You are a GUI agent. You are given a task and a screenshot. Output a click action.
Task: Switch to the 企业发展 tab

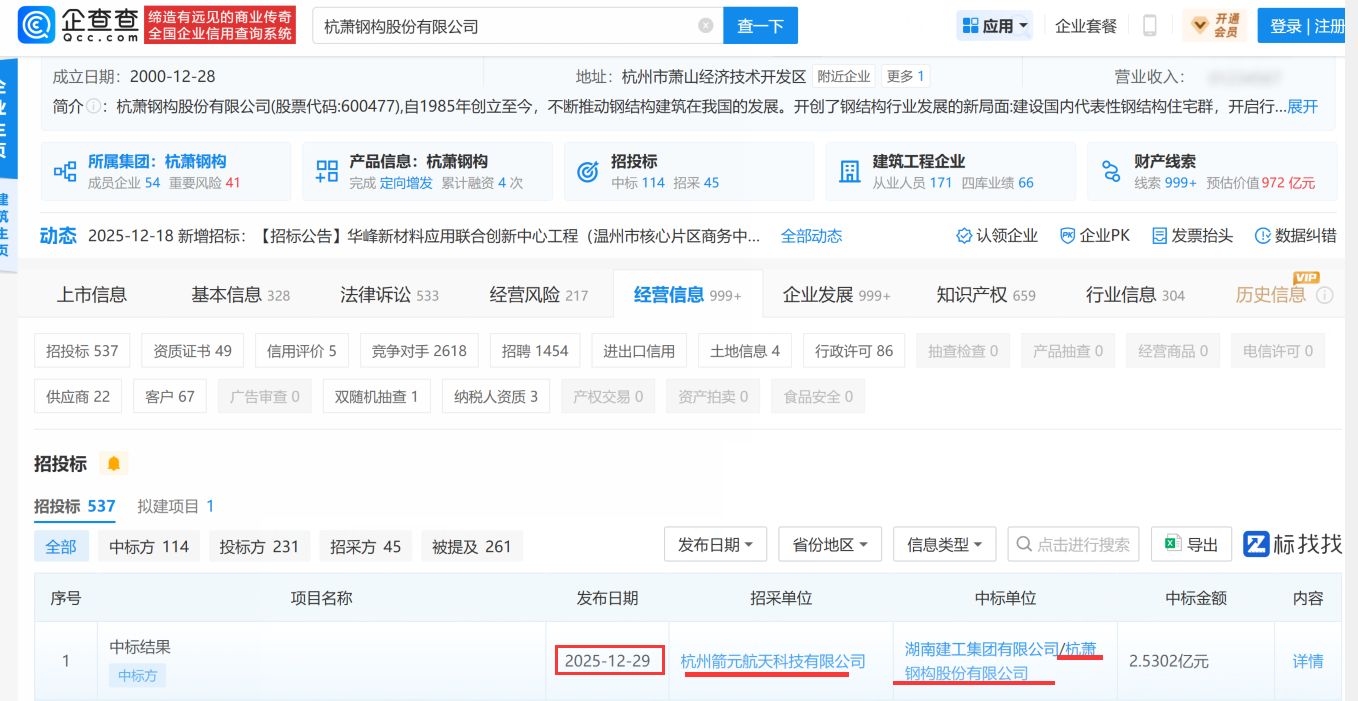(836, 294)
